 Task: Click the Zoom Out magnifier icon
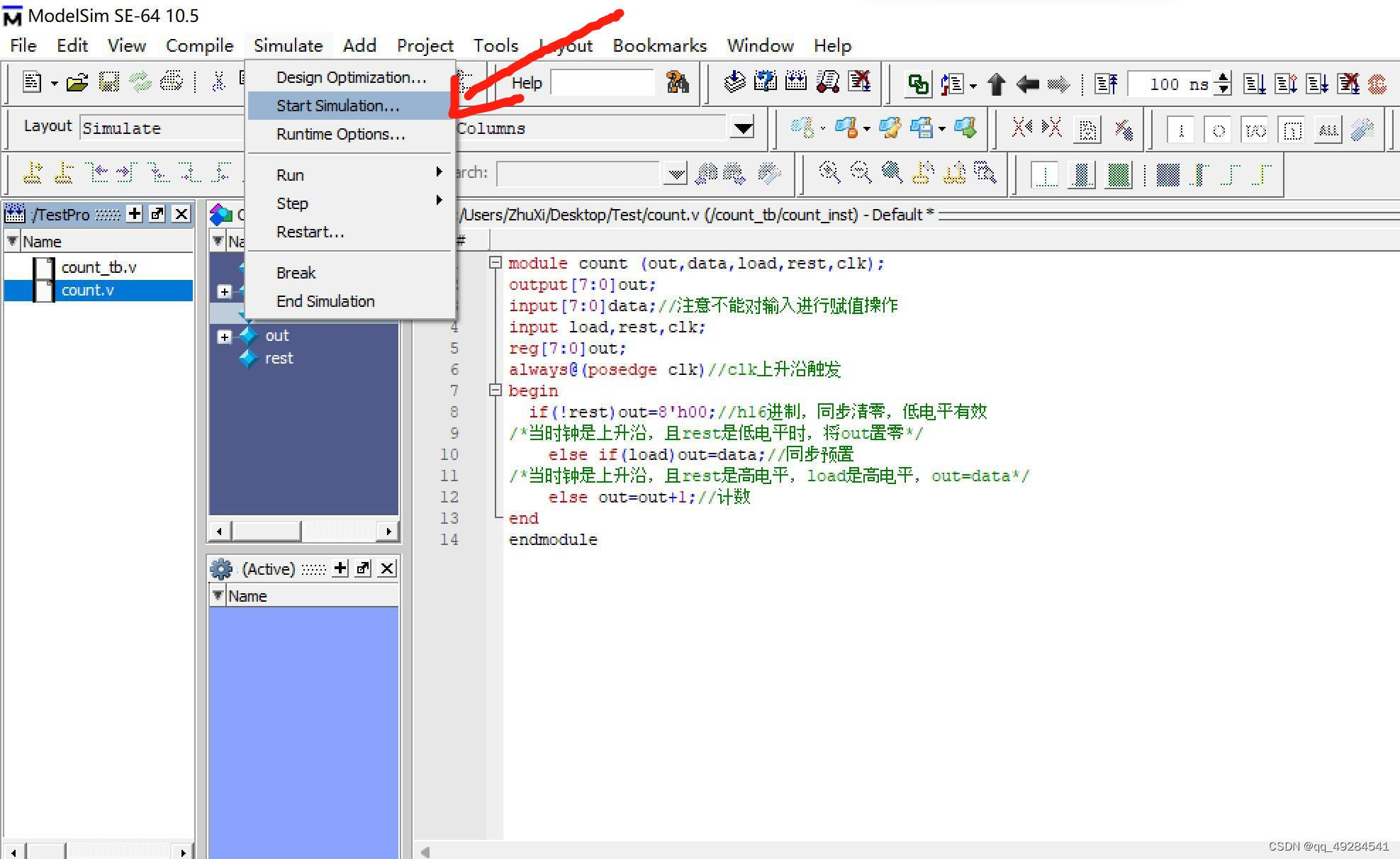coord(860,172)
